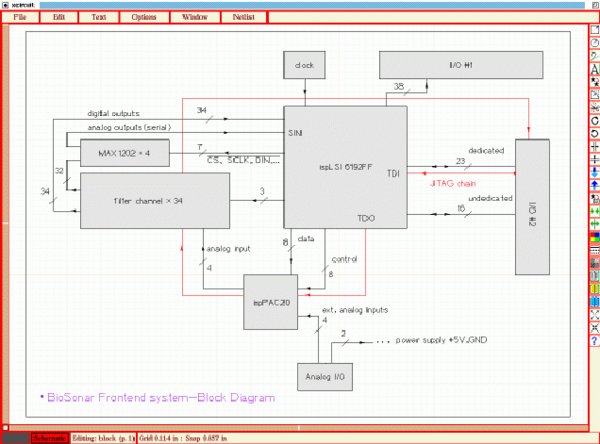
Task: Click the xcircuit window menu button
Action: 5,5
